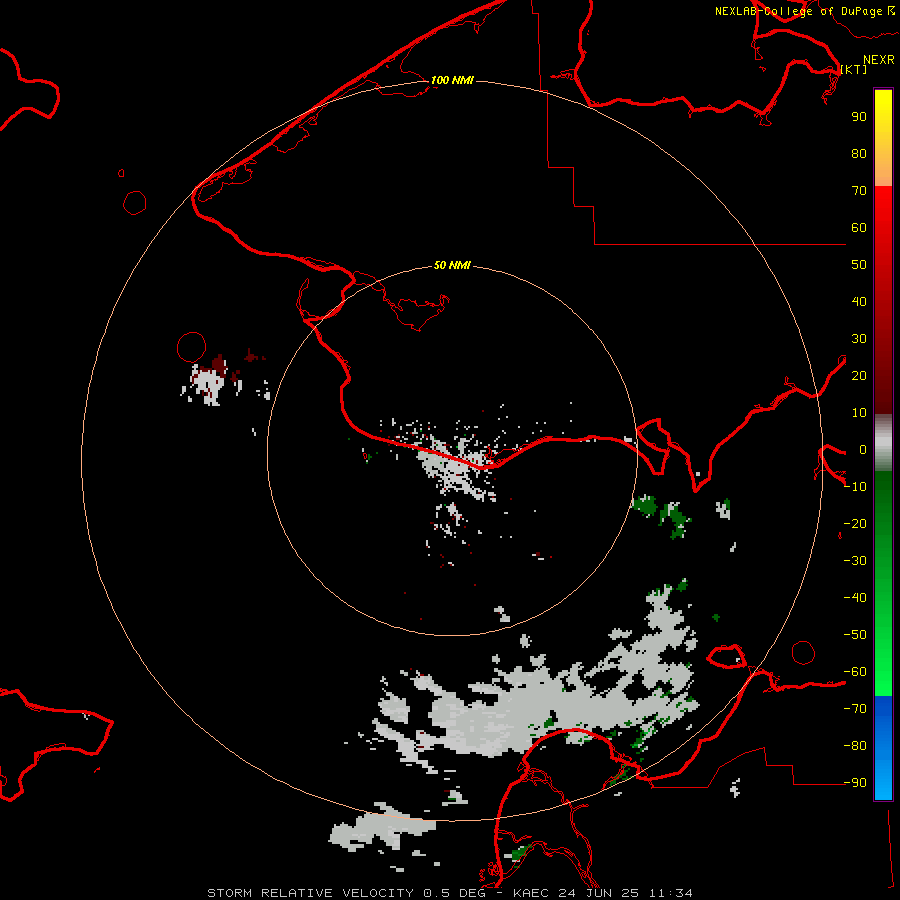Viewport: 900px width, 900px height.
Task: Pick the red segment of the velocity color bar
Action: (883, 300)
